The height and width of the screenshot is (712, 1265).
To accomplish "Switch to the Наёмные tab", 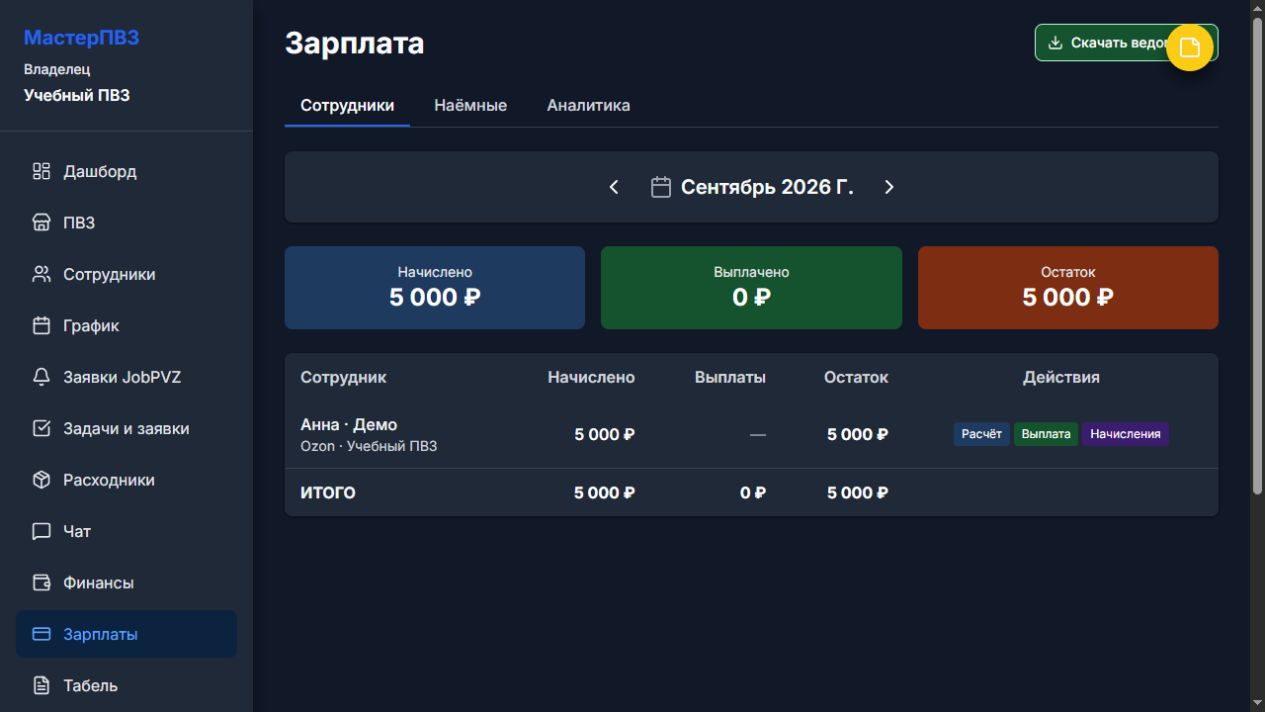I will click(470, 106).
